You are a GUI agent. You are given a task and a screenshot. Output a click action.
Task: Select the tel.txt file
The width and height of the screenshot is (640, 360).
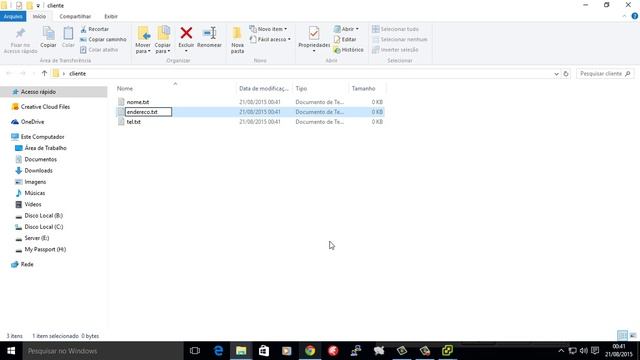pyautogui.click(x=133, y=122)
